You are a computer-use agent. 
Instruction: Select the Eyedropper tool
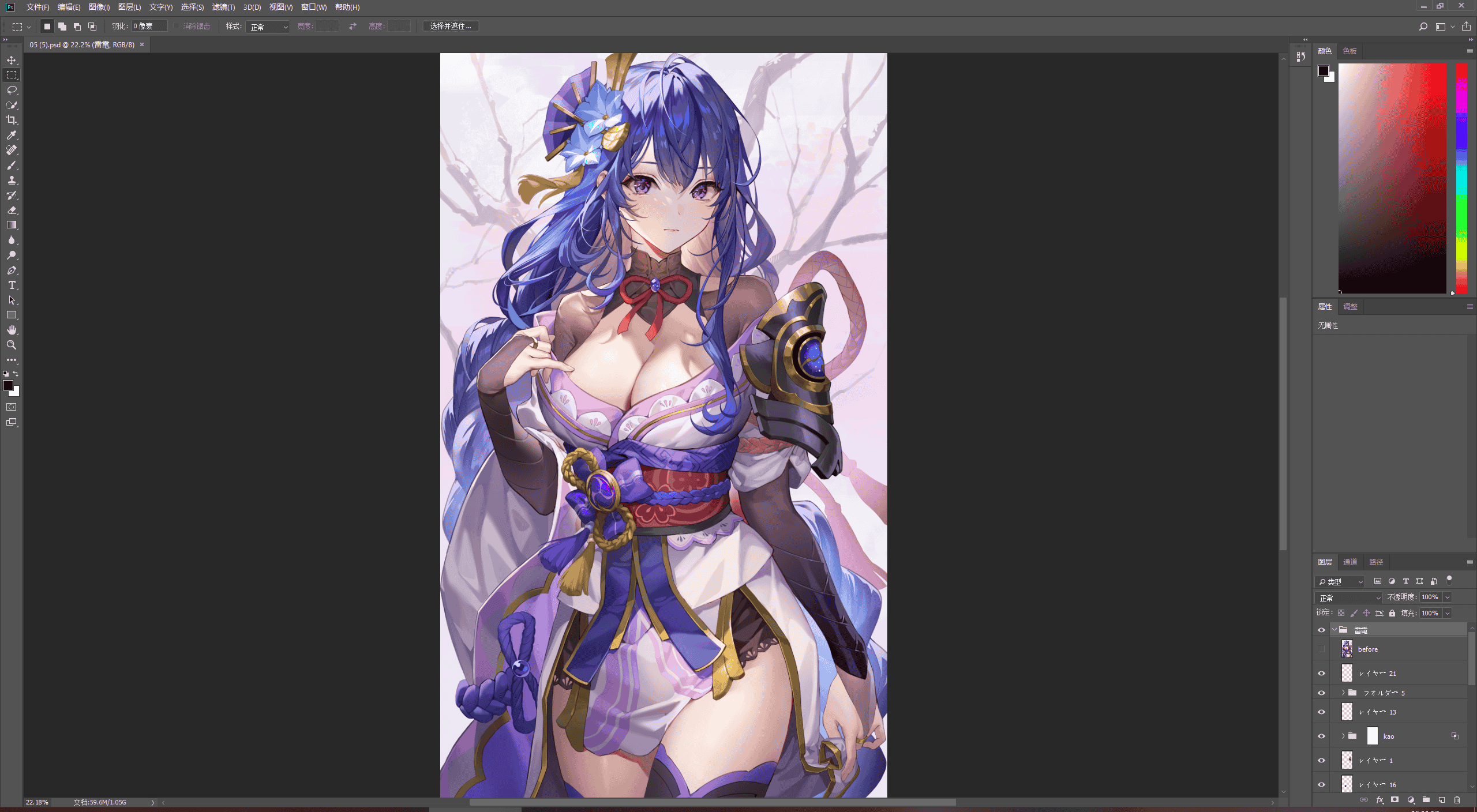point(12,135)
